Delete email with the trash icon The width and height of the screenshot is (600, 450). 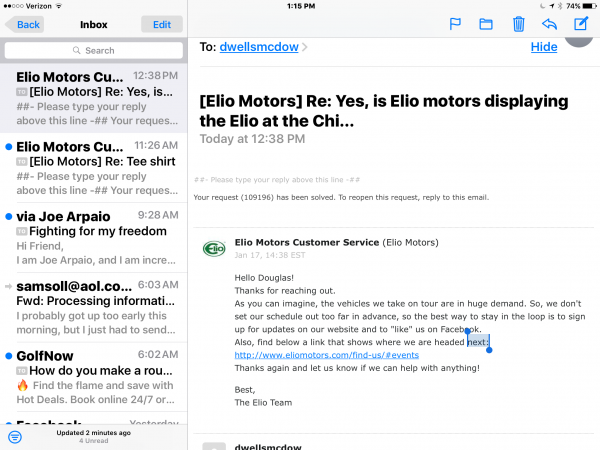coord(518,24)
